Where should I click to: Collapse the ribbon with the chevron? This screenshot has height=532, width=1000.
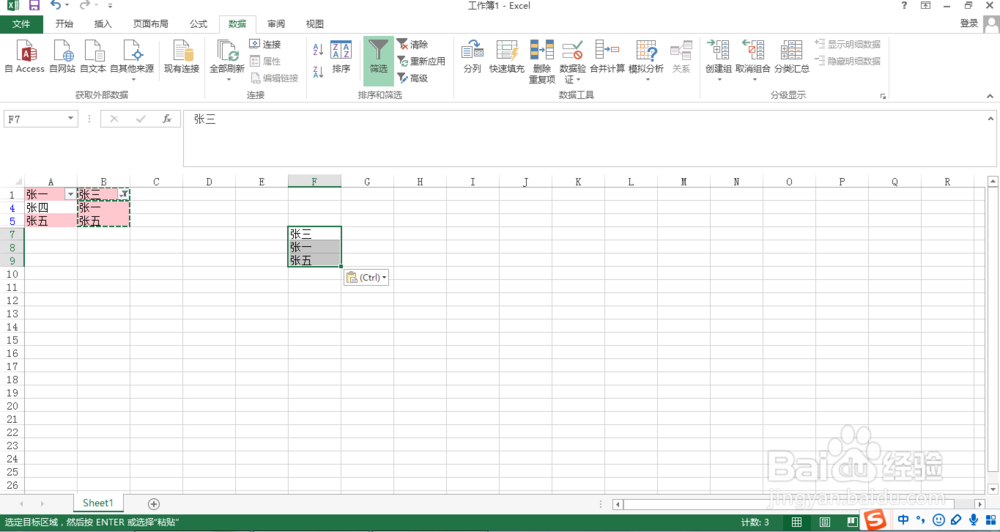tap(990, 96)
